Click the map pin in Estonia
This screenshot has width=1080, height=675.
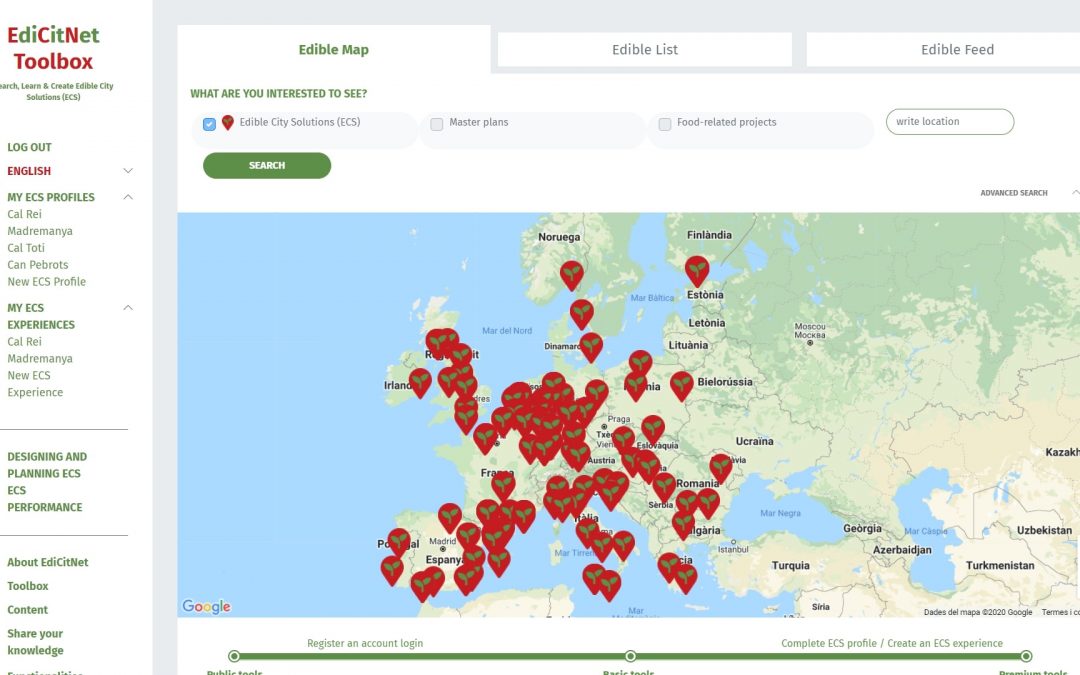tap(697, 268)
